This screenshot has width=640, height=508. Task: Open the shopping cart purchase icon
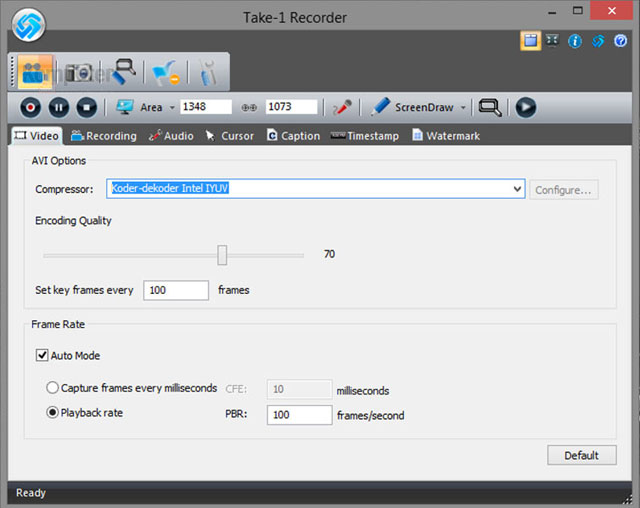(165, 73)
